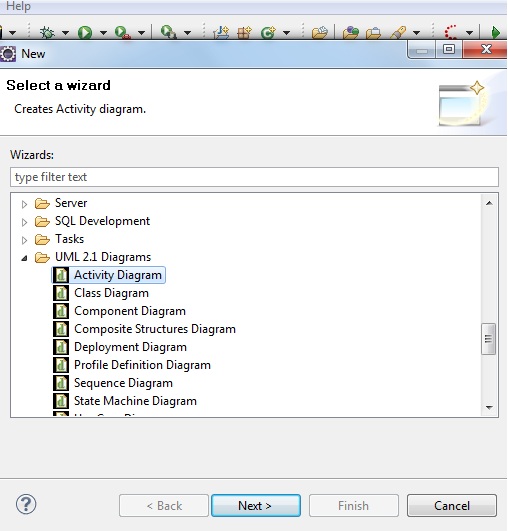Open the Run button dropdown arrow
508x531 pixels.
point(103,33)
